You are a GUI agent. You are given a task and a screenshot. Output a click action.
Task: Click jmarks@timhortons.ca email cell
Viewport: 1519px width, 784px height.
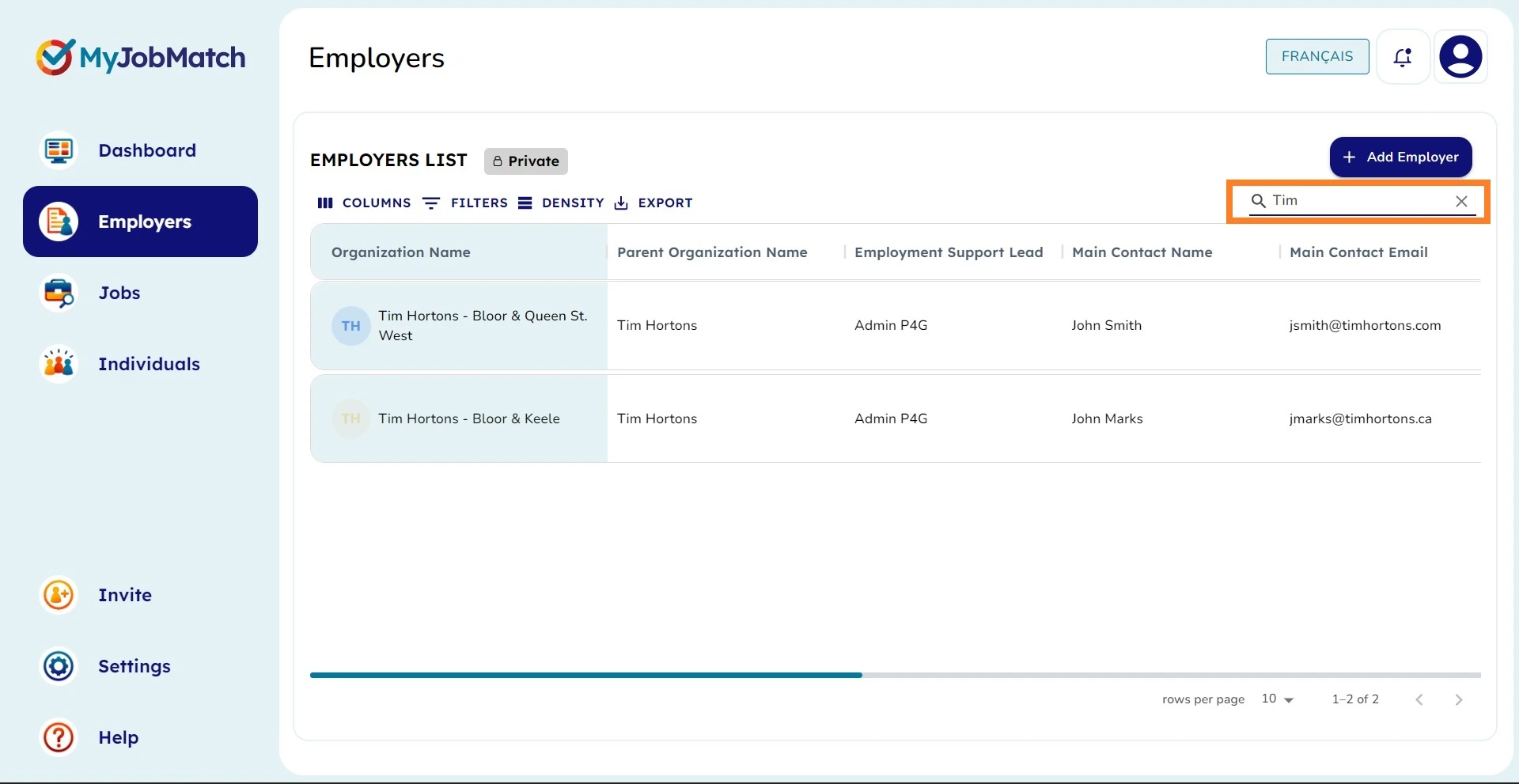1360,419
